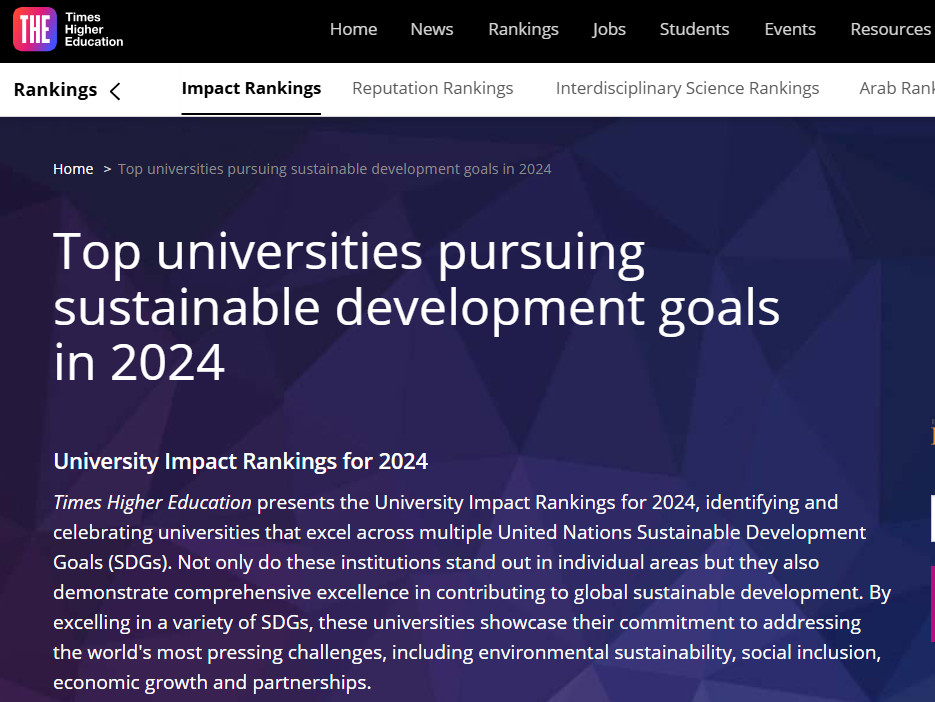935x702 pixels.
Task: Switch to Arab Rankings tab
Action: [x=897, y=88]
